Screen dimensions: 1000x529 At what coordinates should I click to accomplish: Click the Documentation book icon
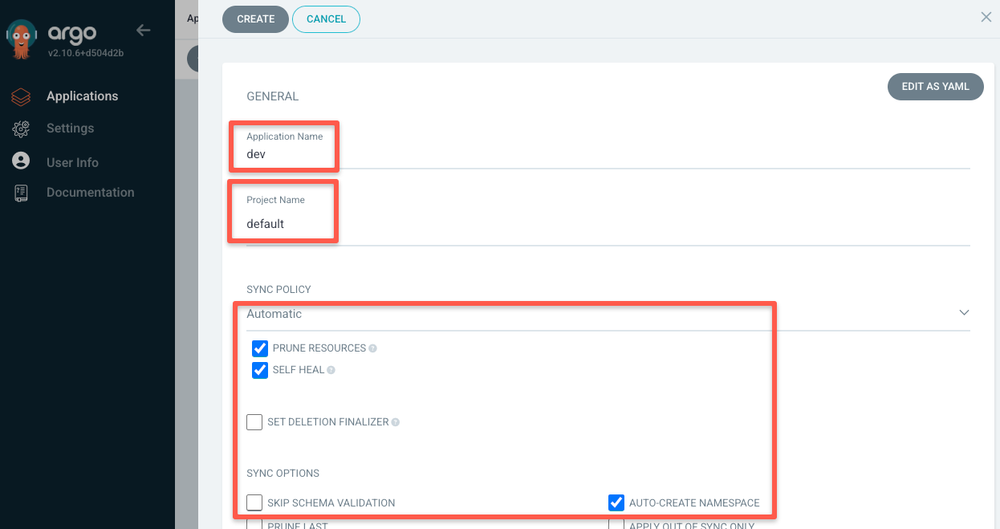(x=21, y=193)
